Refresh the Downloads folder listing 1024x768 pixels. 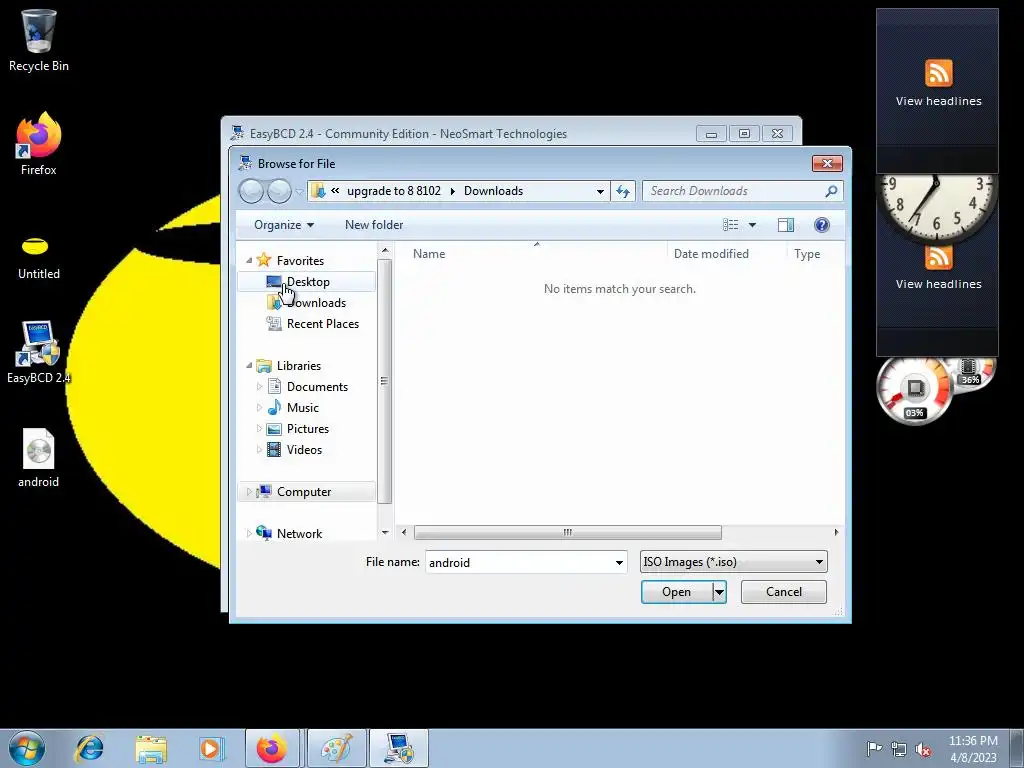click(x=623, y=191)
